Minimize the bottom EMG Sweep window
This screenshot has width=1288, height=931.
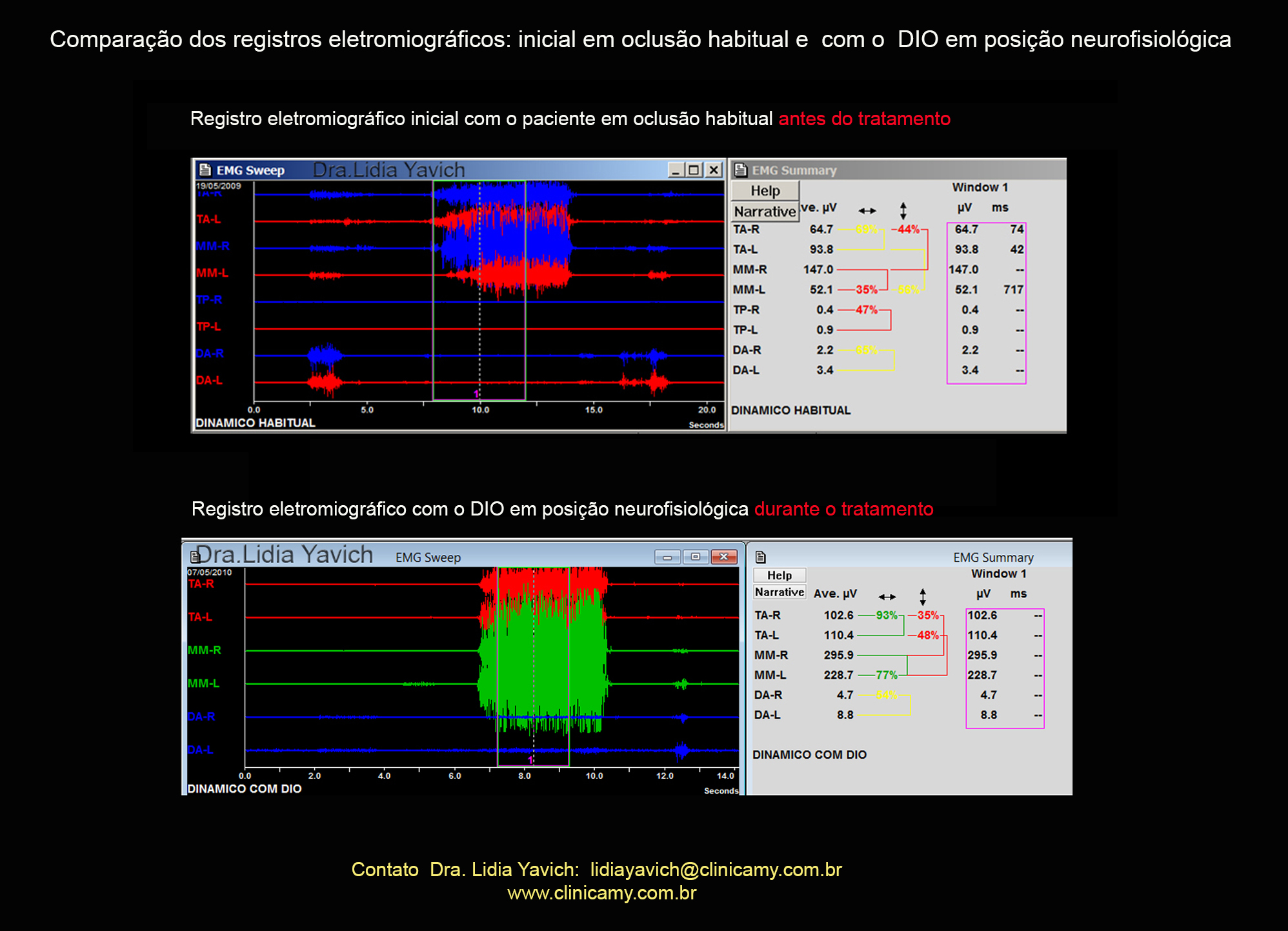tap(667, 557)
